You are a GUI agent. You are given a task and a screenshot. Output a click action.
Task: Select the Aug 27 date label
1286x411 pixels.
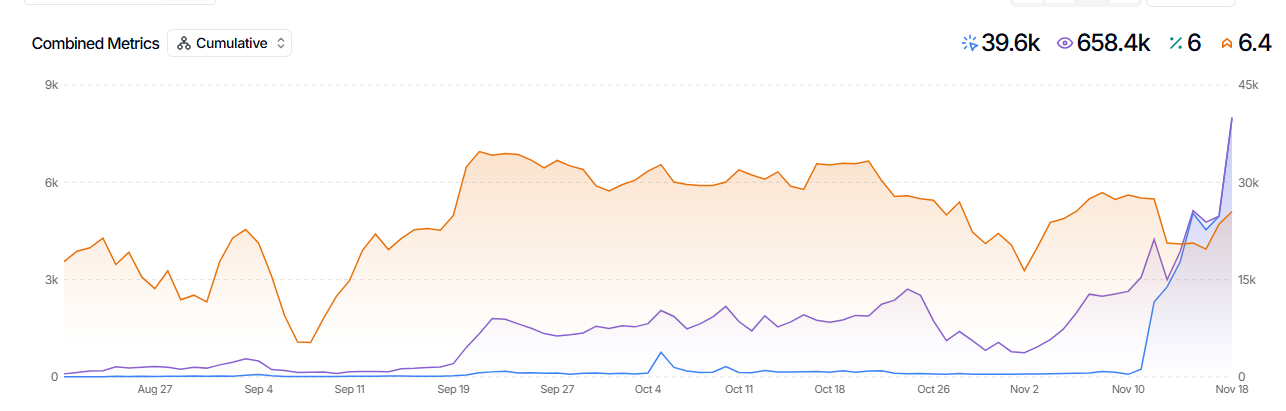155,389
